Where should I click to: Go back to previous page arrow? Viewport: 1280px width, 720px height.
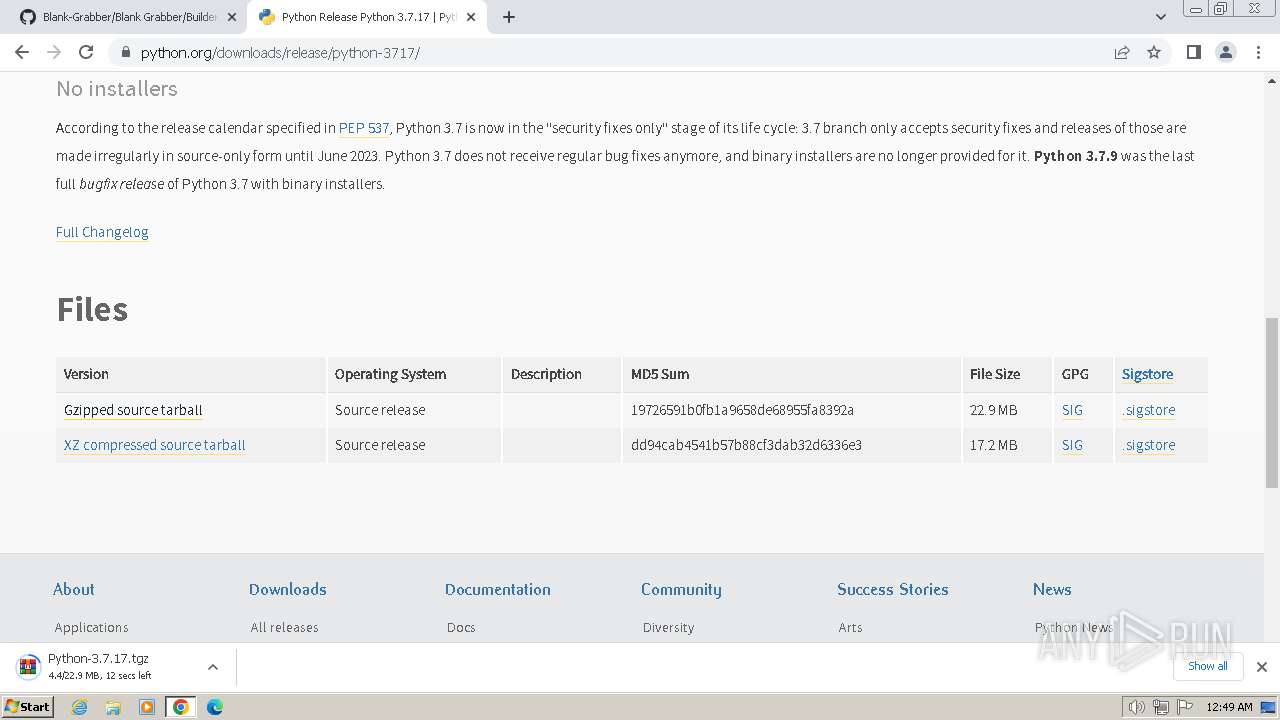(x=22, y=52)
